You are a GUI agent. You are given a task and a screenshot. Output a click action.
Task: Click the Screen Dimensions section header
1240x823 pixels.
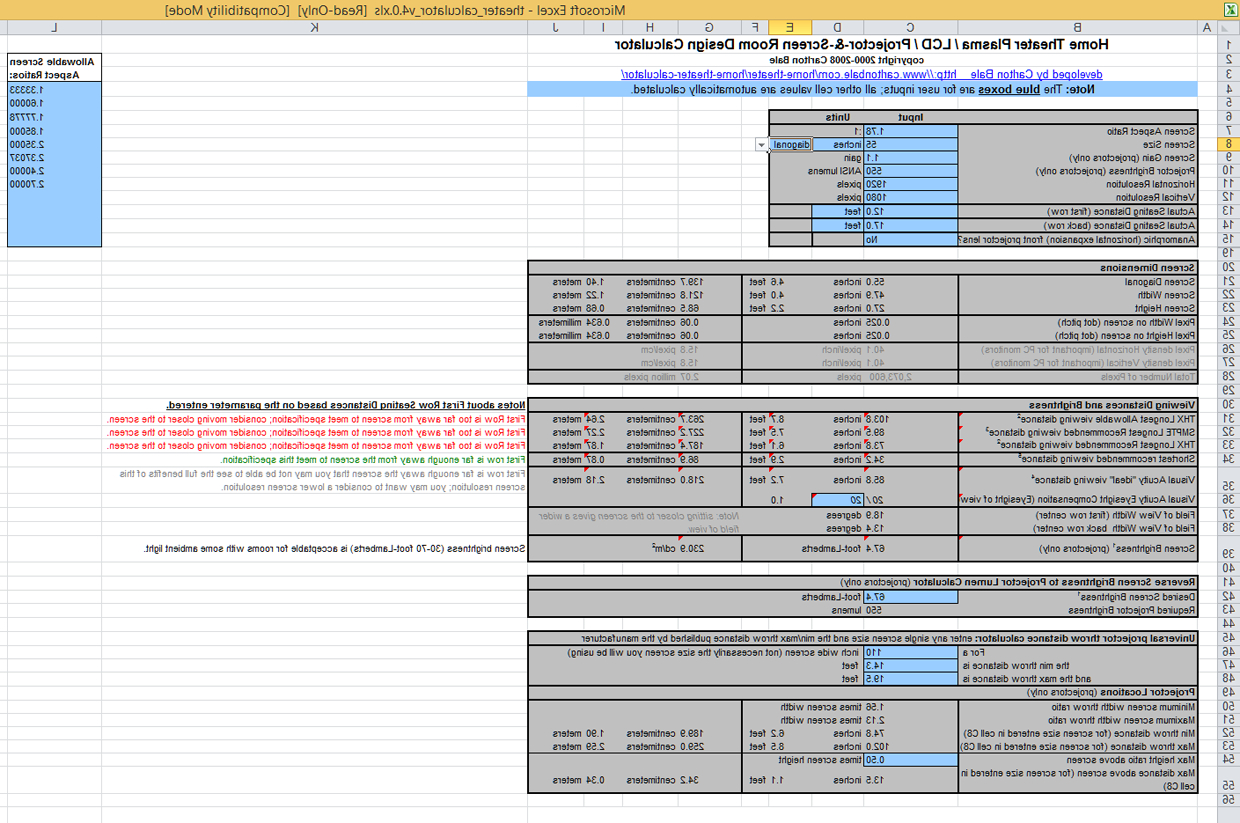click(x=862, y=268)
